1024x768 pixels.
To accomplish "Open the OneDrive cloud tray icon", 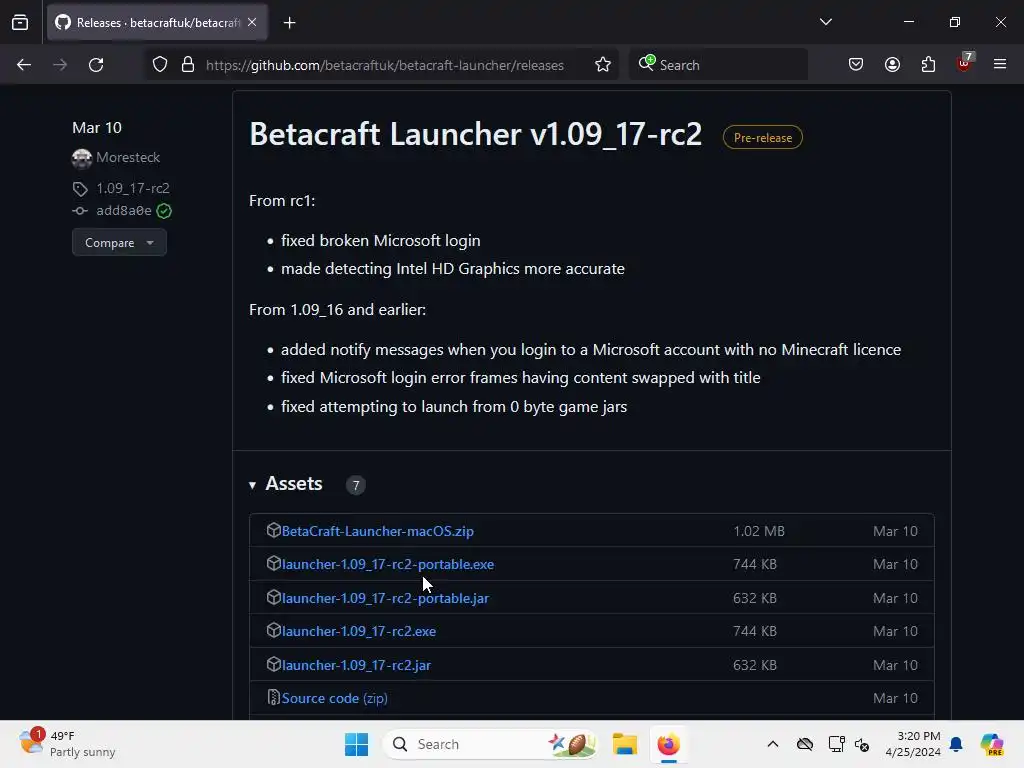I will click(x=805, y=744).
